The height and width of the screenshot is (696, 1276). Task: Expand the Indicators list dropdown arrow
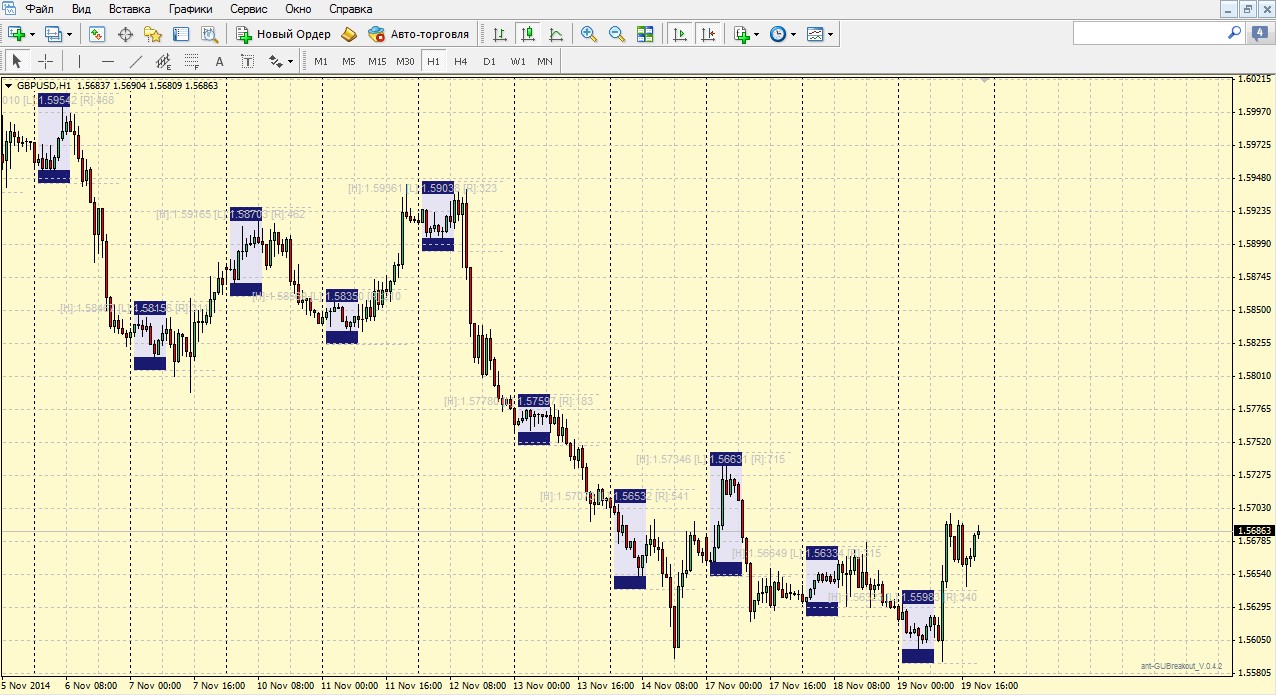[756, 34]
